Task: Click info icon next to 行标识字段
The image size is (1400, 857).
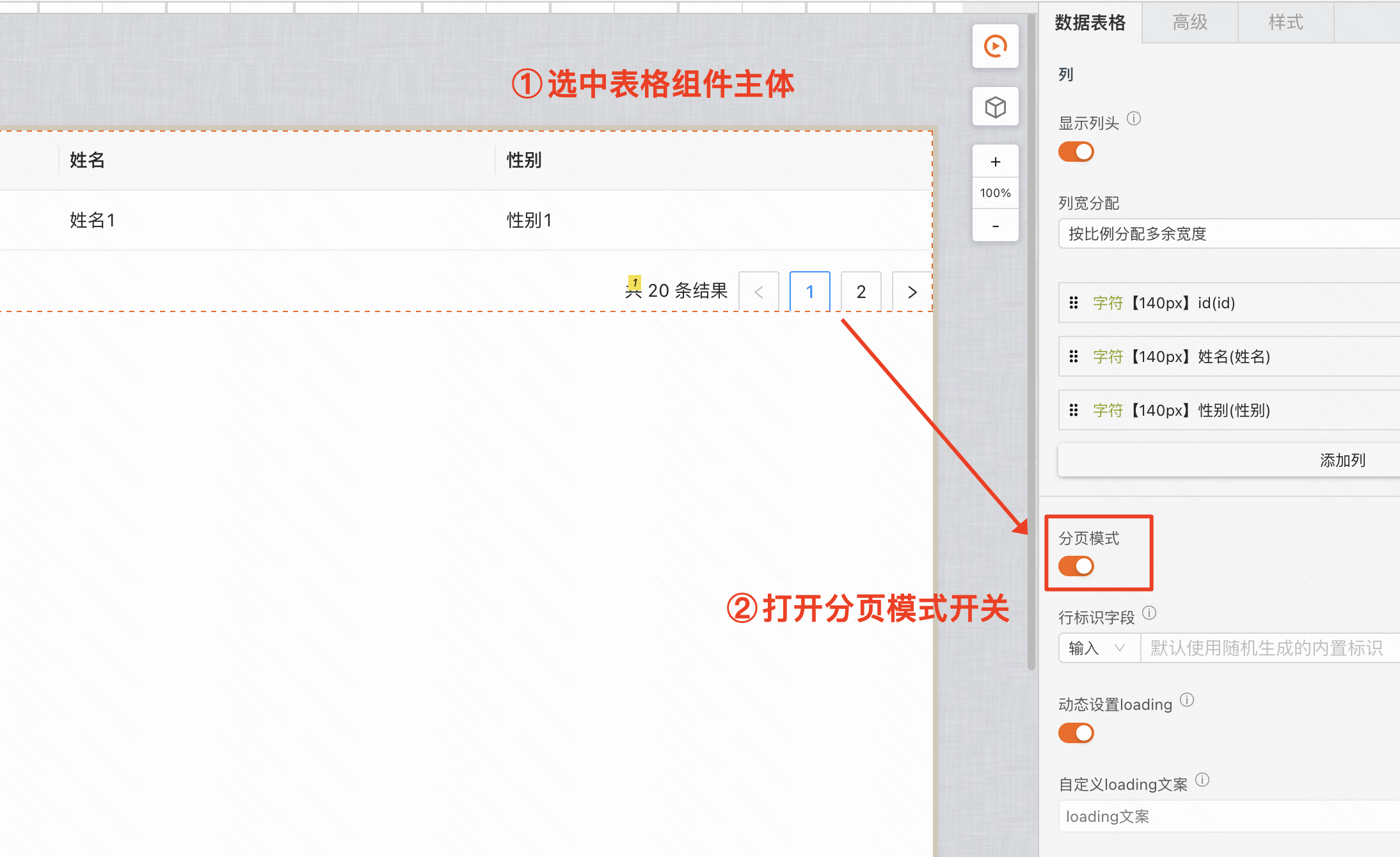Action: pyautogui.click(x=1149, y=613)
